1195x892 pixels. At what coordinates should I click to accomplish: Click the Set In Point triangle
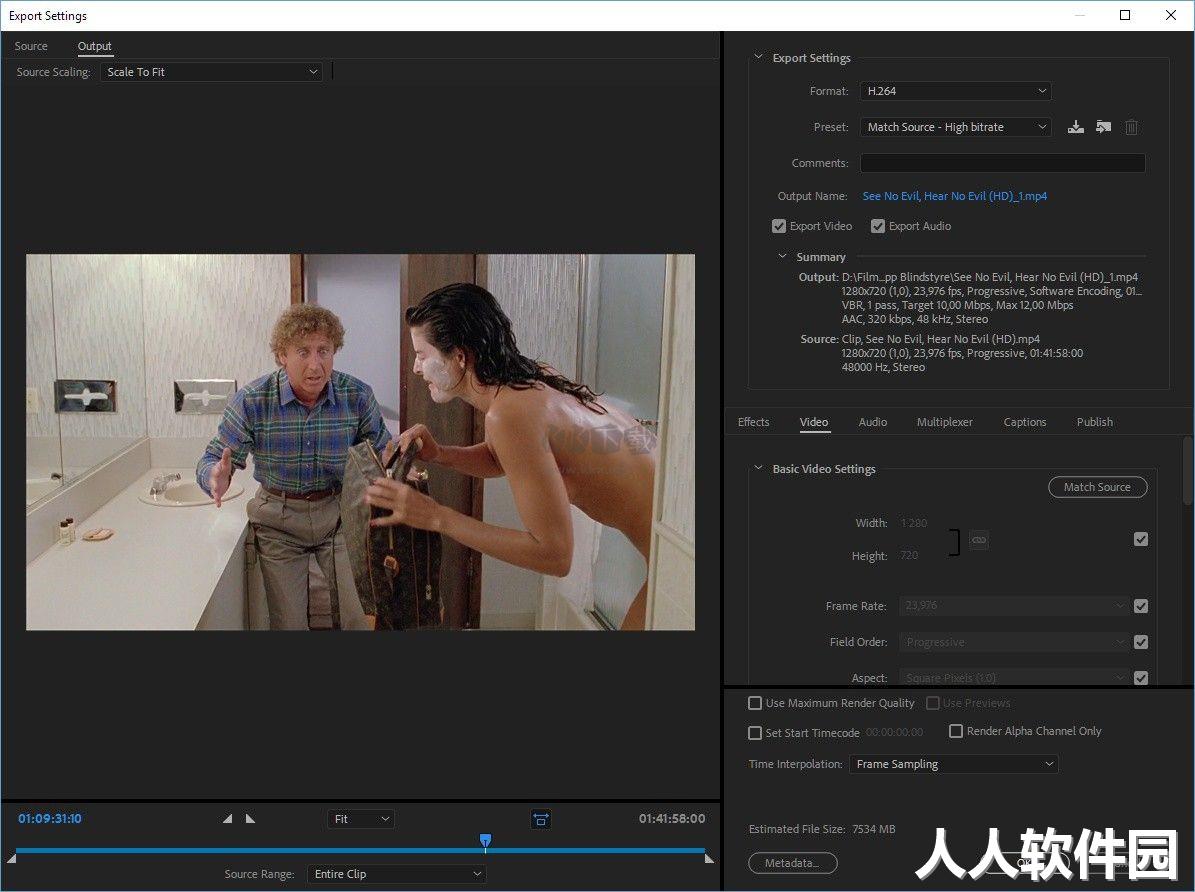click(227, 819)
